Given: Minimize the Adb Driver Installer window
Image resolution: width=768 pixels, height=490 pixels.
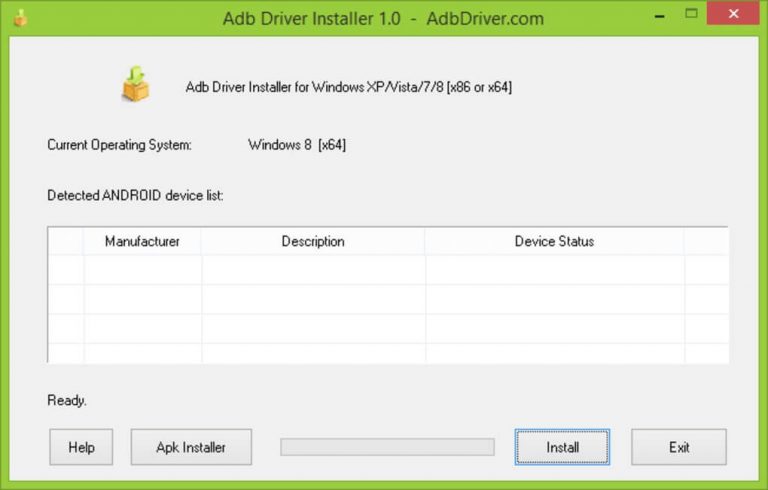Looking at the screenshot, I should coord(660,15).
